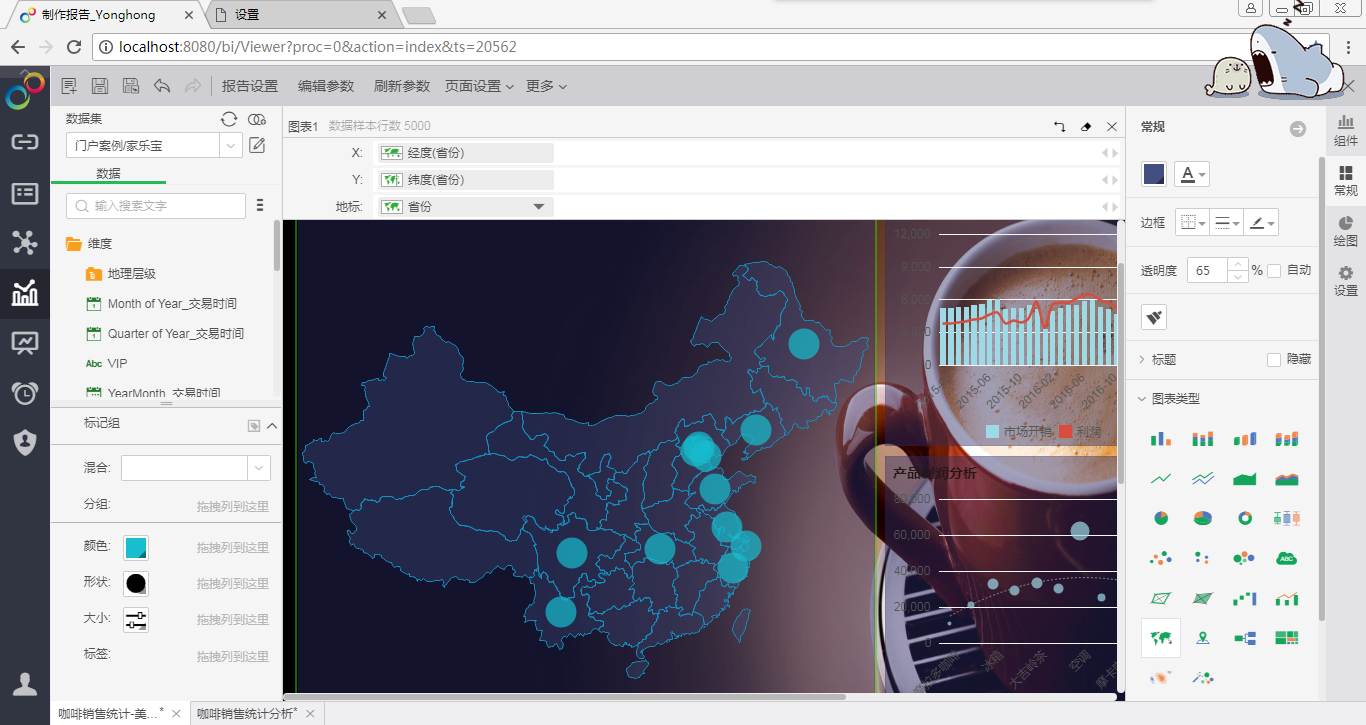The width and height of the screenshot is (1366, 725).
Task: Select the pie chart type icon
Action: pos(1161,518)
